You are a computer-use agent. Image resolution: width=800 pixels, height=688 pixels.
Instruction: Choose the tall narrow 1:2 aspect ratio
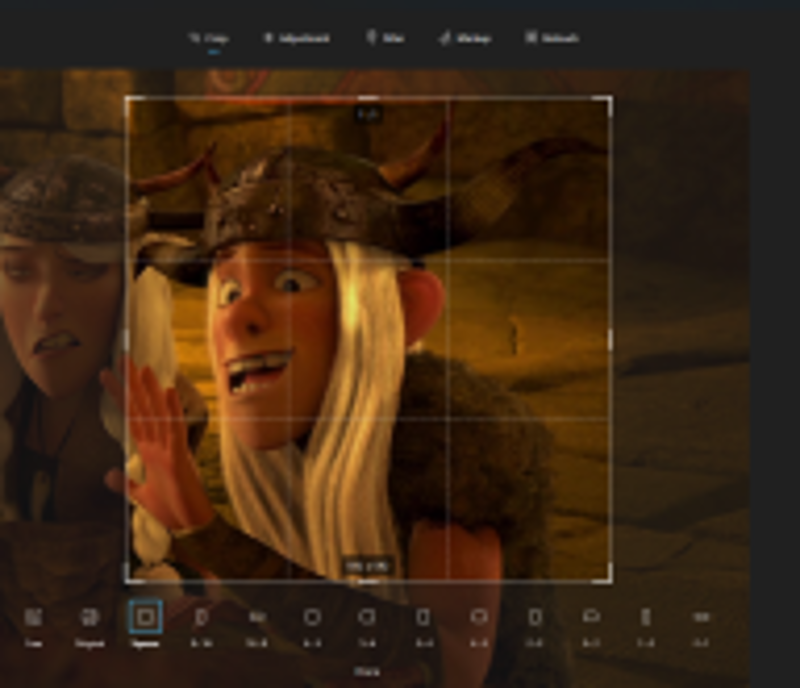click(646, 618)
